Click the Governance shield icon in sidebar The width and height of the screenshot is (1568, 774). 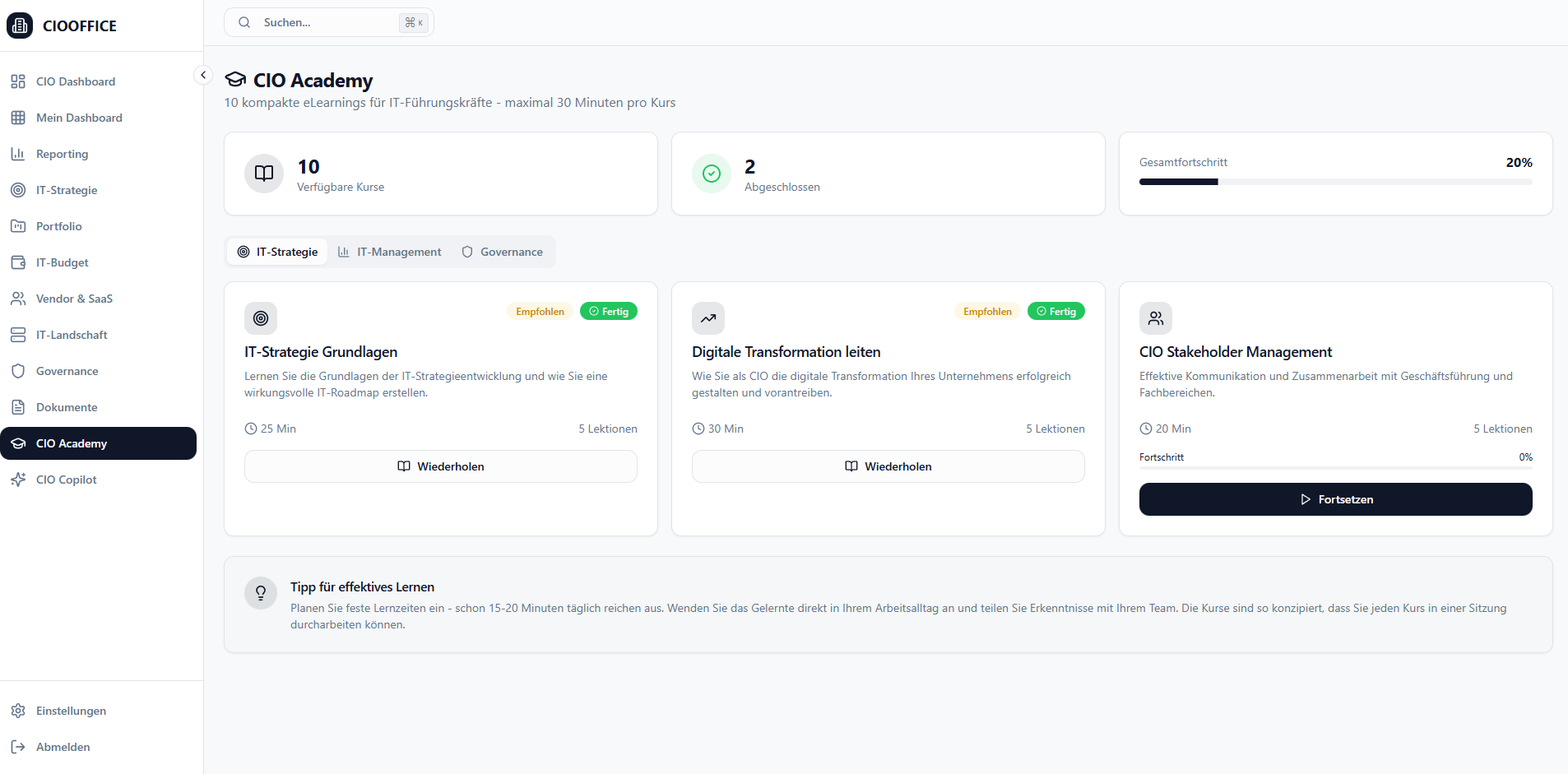(x=18, y=371)
